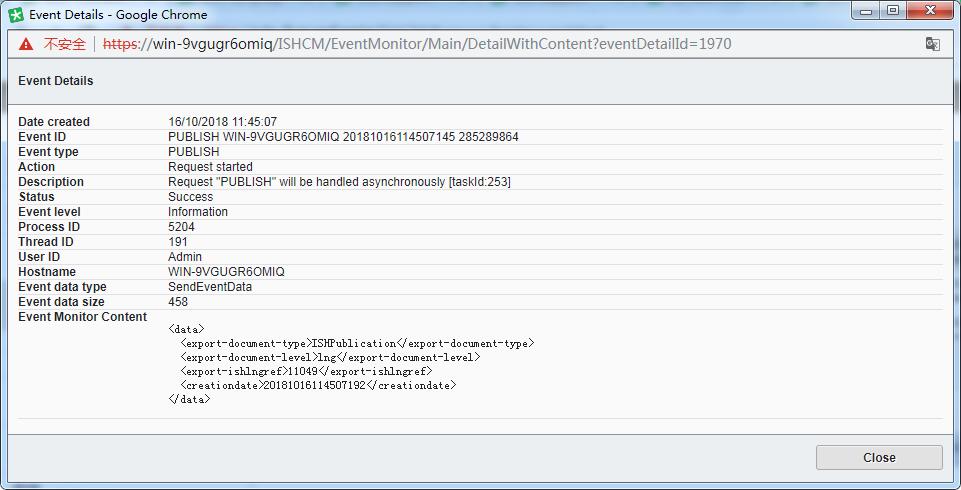Click the Event Details panel heading

coord(56,81)
